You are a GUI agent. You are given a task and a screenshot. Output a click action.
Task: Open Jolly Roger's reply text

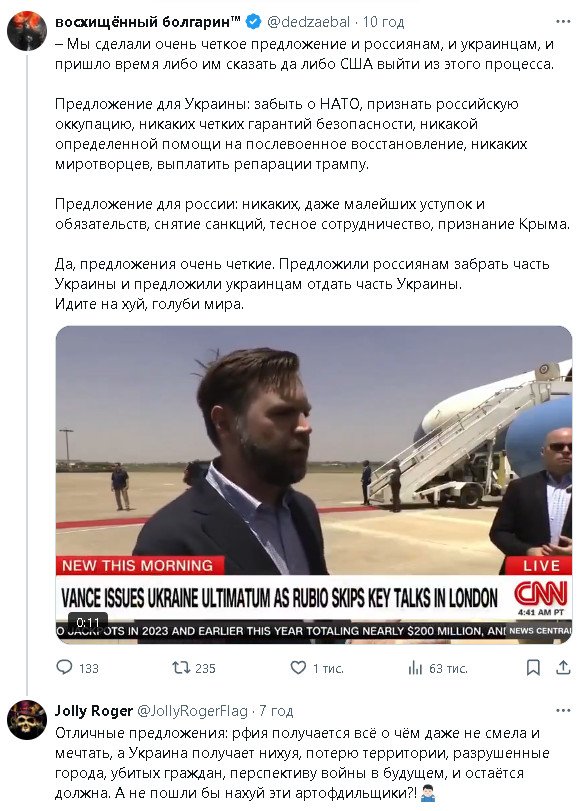(x=302, y=763)
